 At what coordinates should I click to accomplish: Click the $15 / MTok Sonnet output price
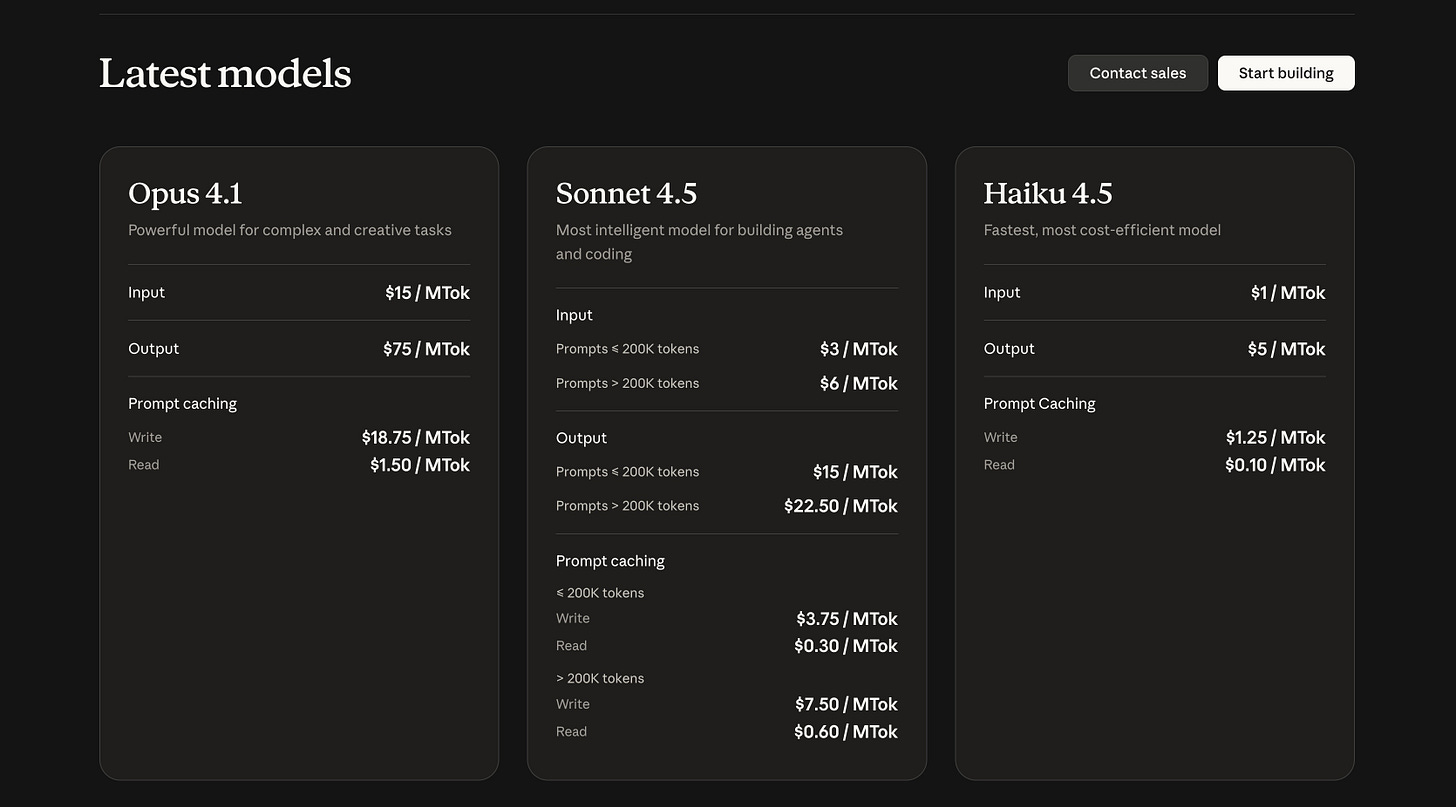(855, 472)
